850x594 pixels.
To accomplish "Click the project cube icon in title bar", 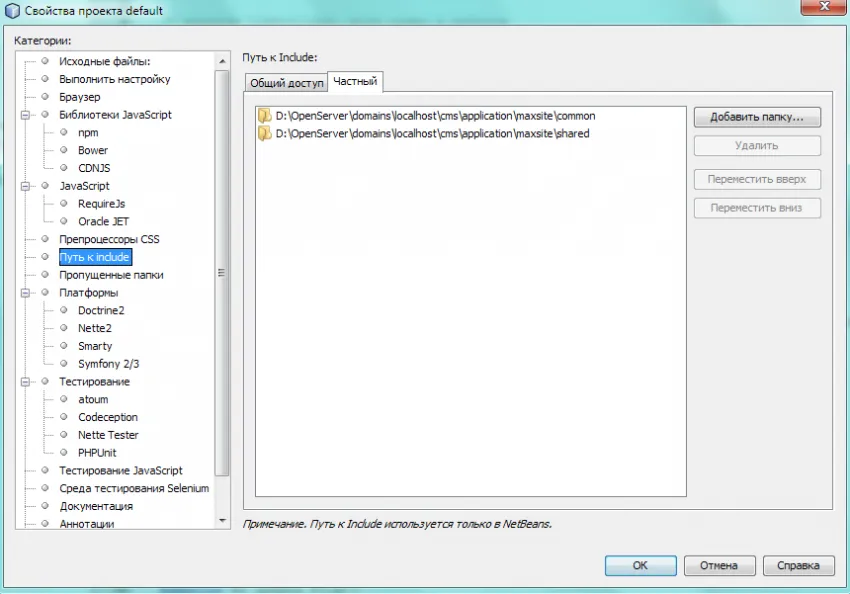I will (x=12, y=11).
